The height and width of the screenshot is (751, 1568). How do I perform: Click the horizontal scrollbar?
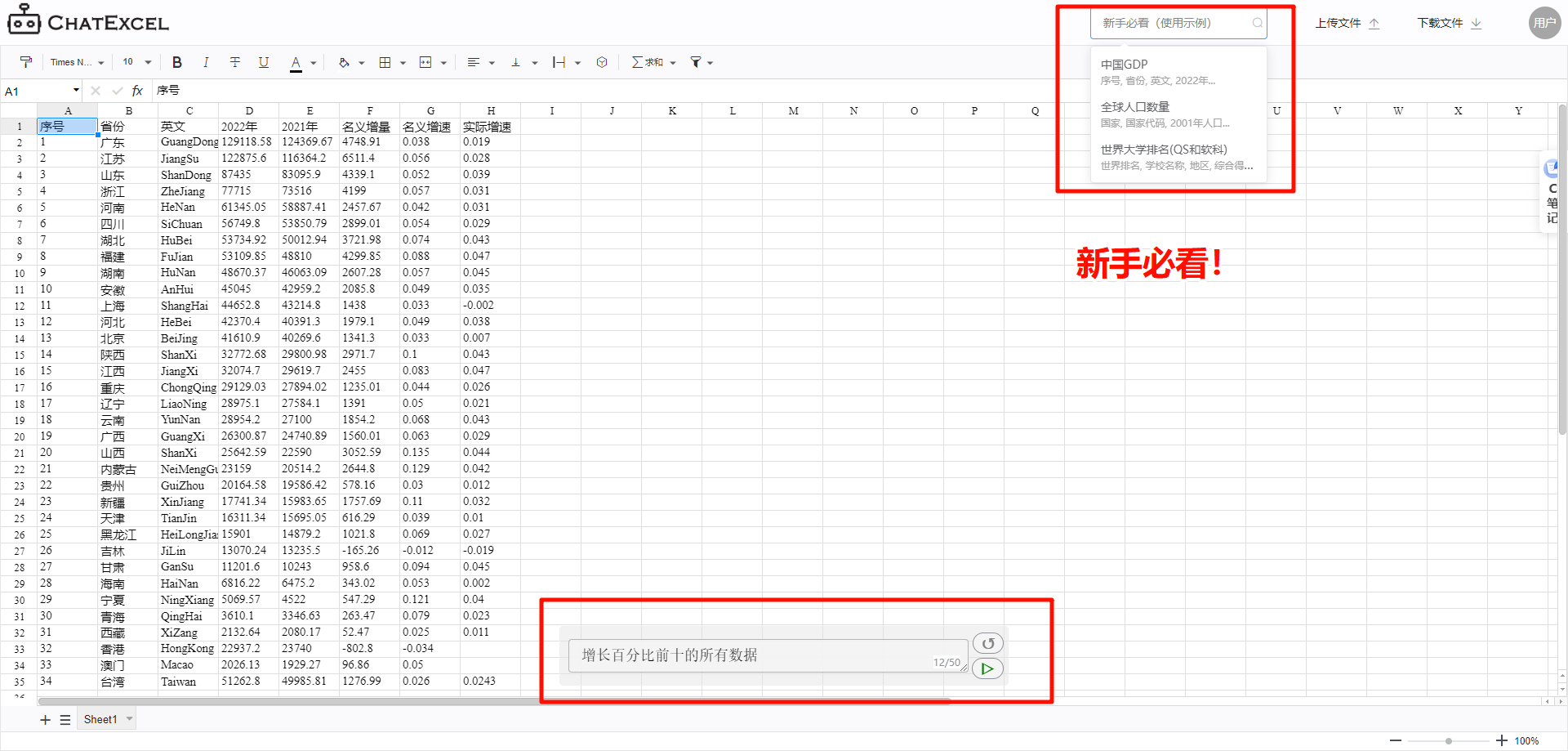[x=494, y=701]
